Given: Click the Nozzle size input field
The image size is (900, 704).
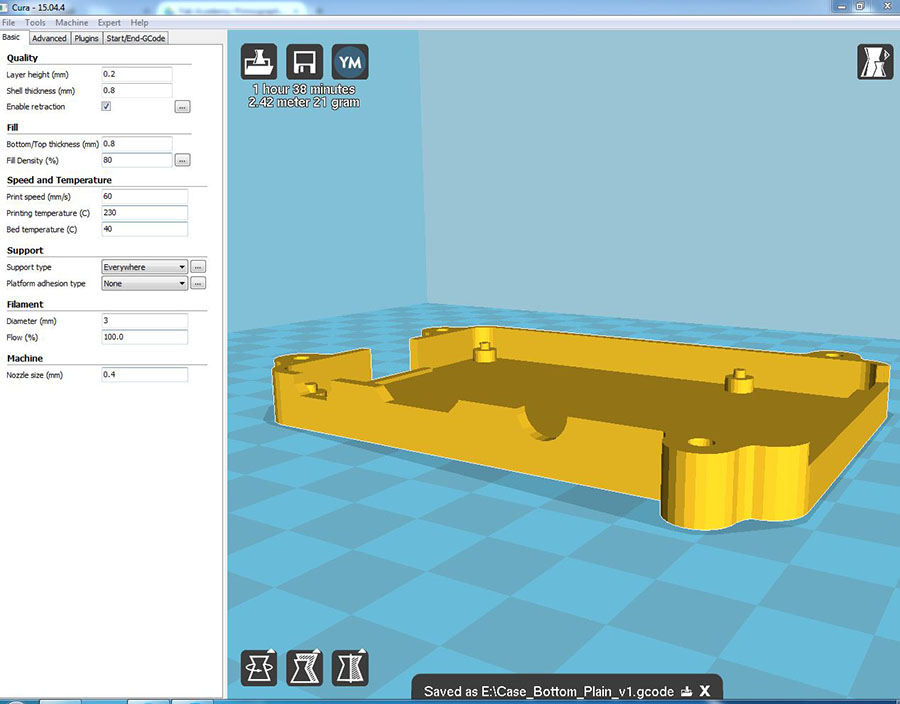Looking at the screenshot, I should (145, 375).
